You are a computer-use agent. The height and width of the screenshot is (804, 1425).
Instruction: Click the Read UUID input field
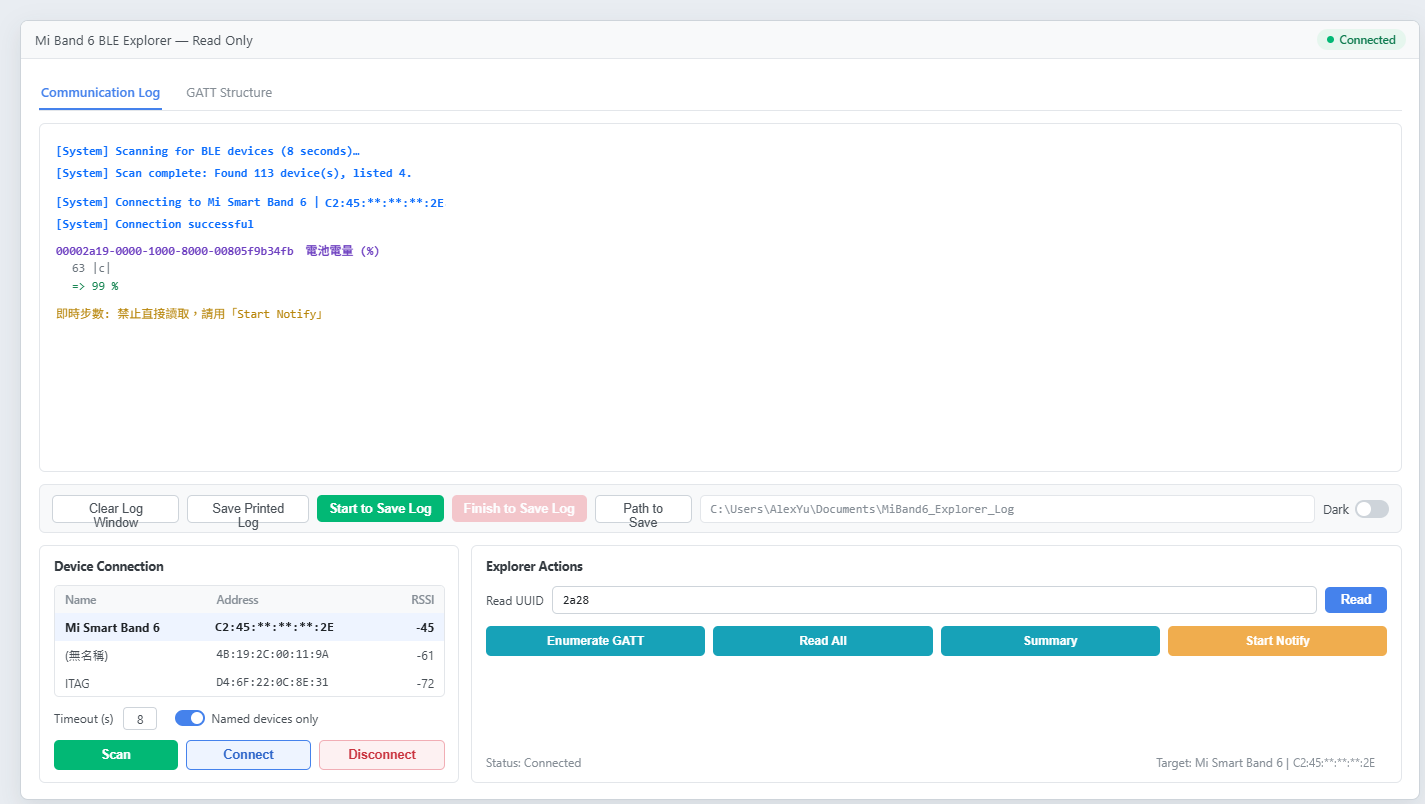[x=934, y=600]
